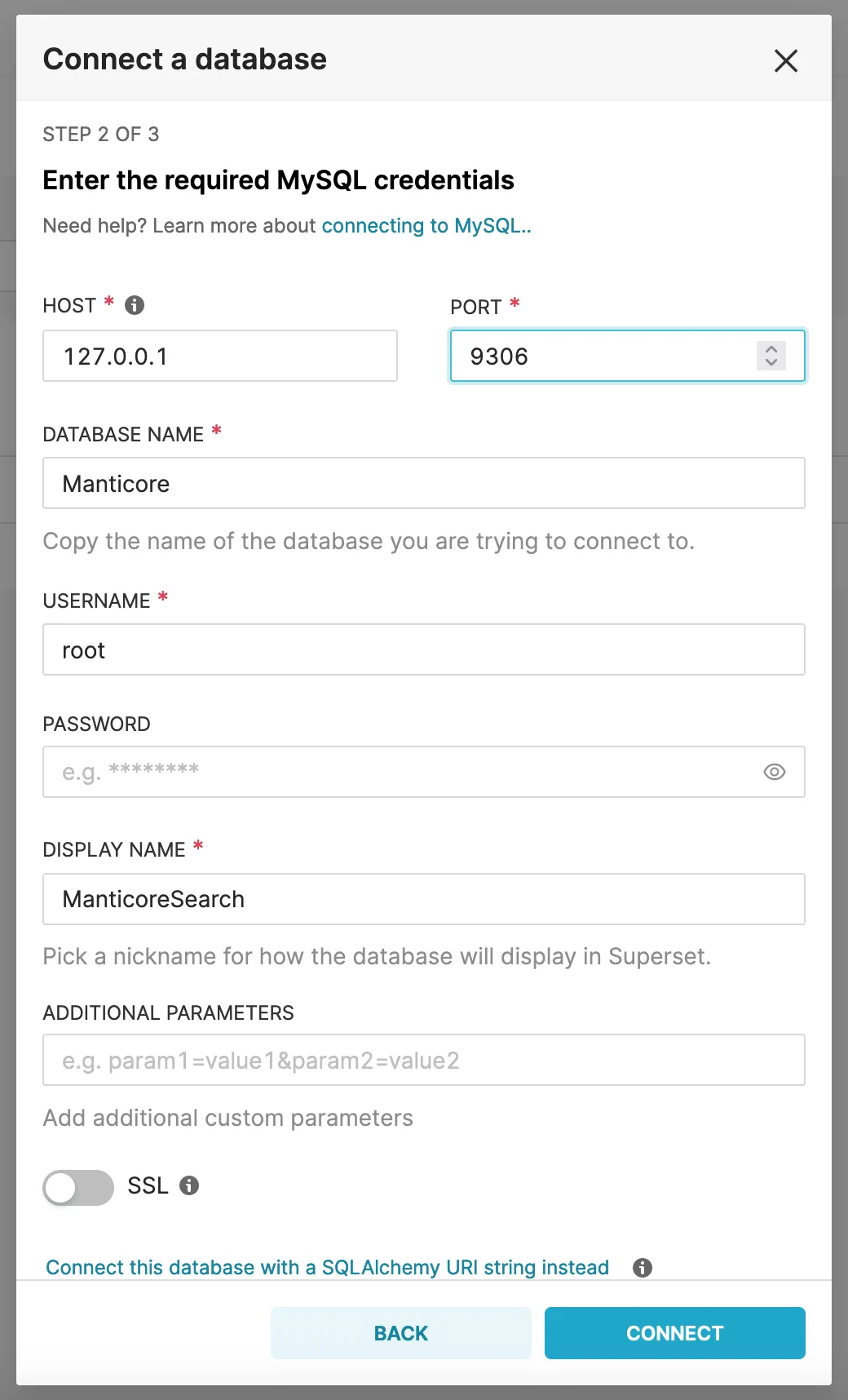The width and height of the screenshot is (848, 1400).
Task: Click the PASSWORD field label text
Action: coord(96,724)
